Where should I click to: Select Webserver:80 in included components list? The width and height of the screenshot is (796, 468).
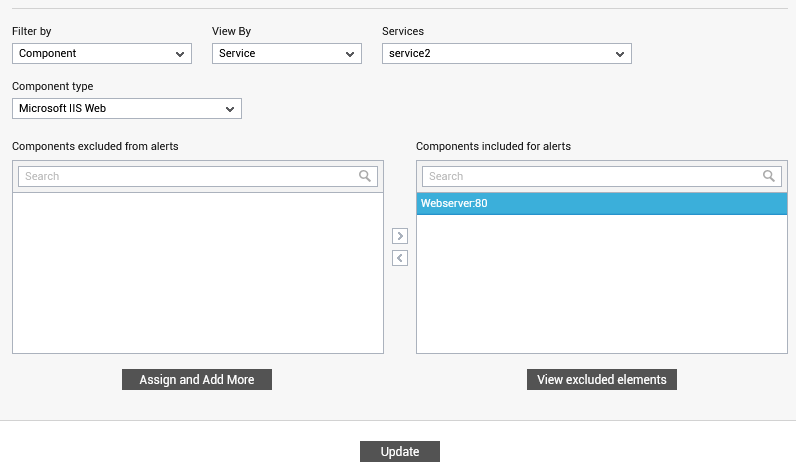click(x=602, y=204)
